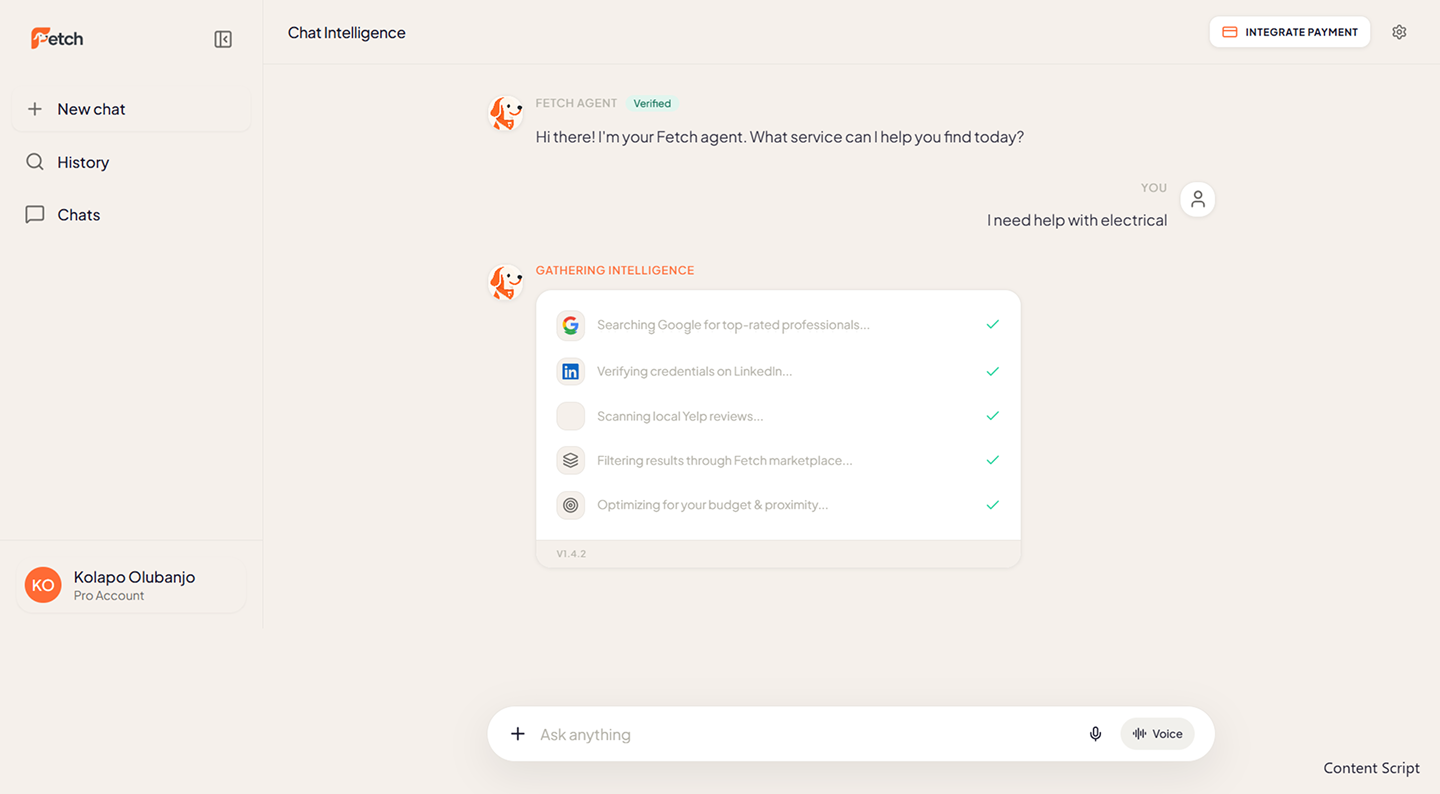Click the Chat Intelligence title
This screenshot has width=1440, height=794.
(x=347, y=33)
